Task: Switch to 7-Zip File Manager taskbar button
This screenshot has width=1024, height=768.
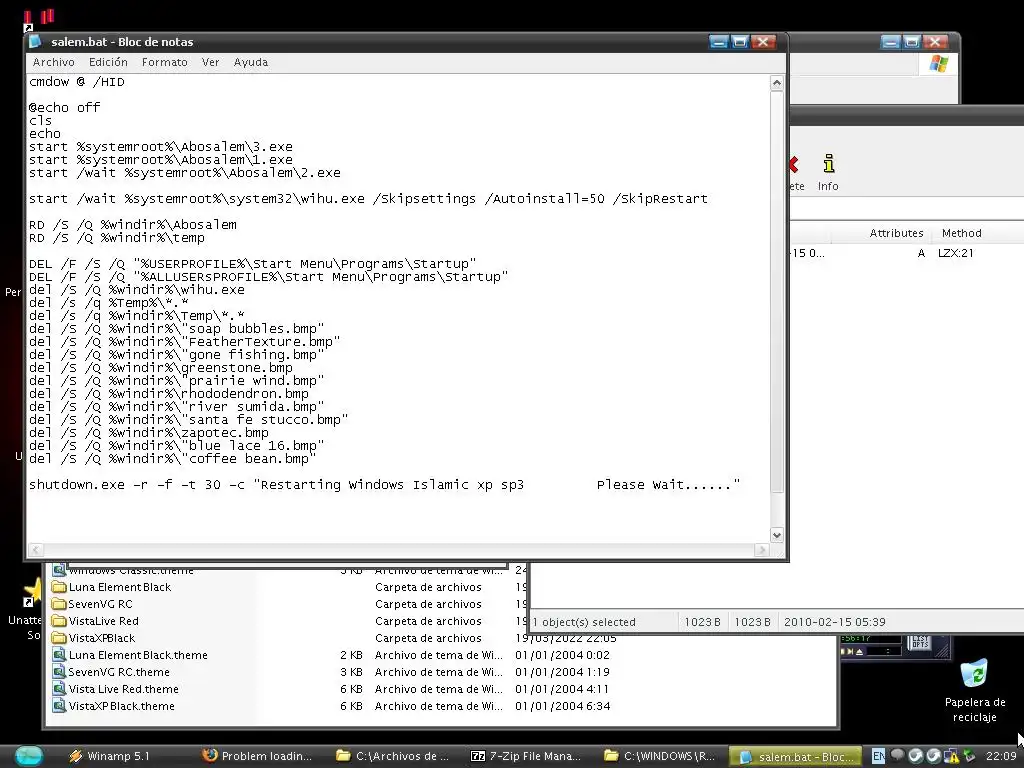Action: pos(526,756)
